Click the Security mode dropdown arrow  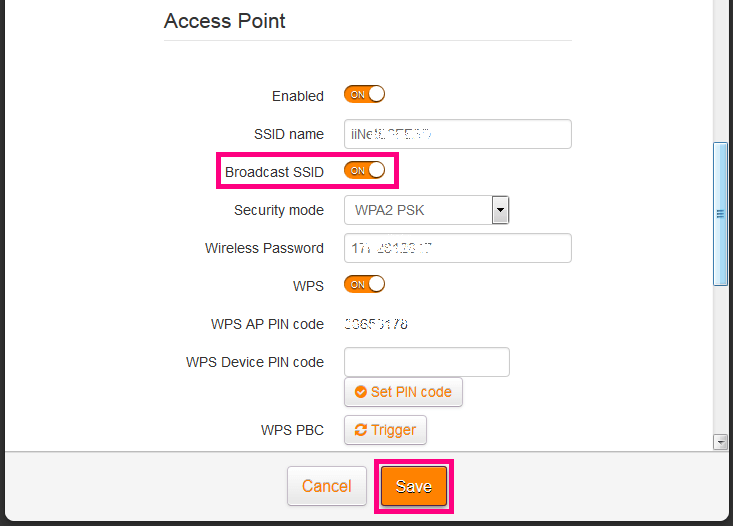501,210
